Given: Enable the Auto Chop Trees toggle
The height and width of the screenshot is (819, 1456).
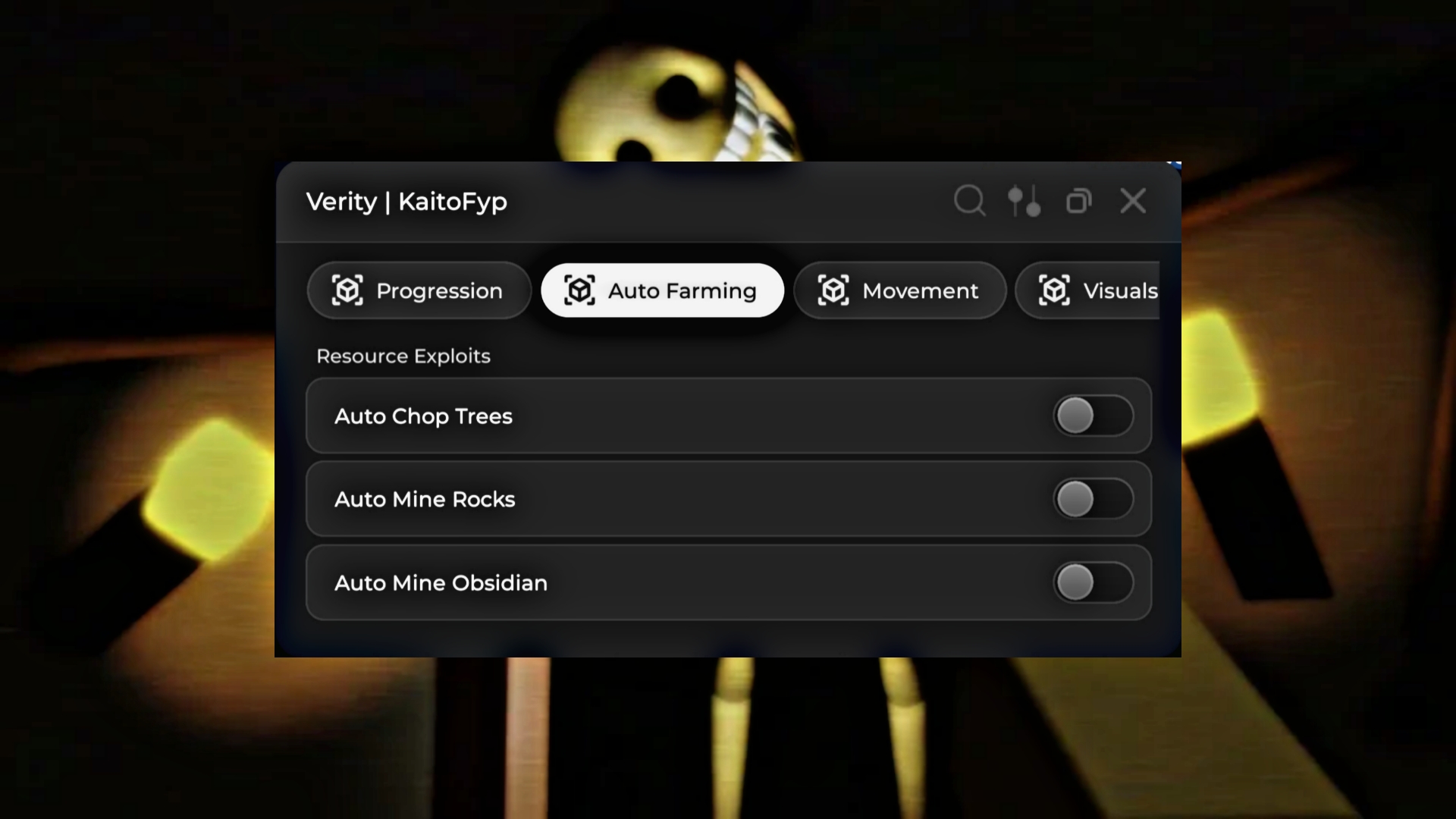Looking at the screenshot, I should coord(1093,416).
